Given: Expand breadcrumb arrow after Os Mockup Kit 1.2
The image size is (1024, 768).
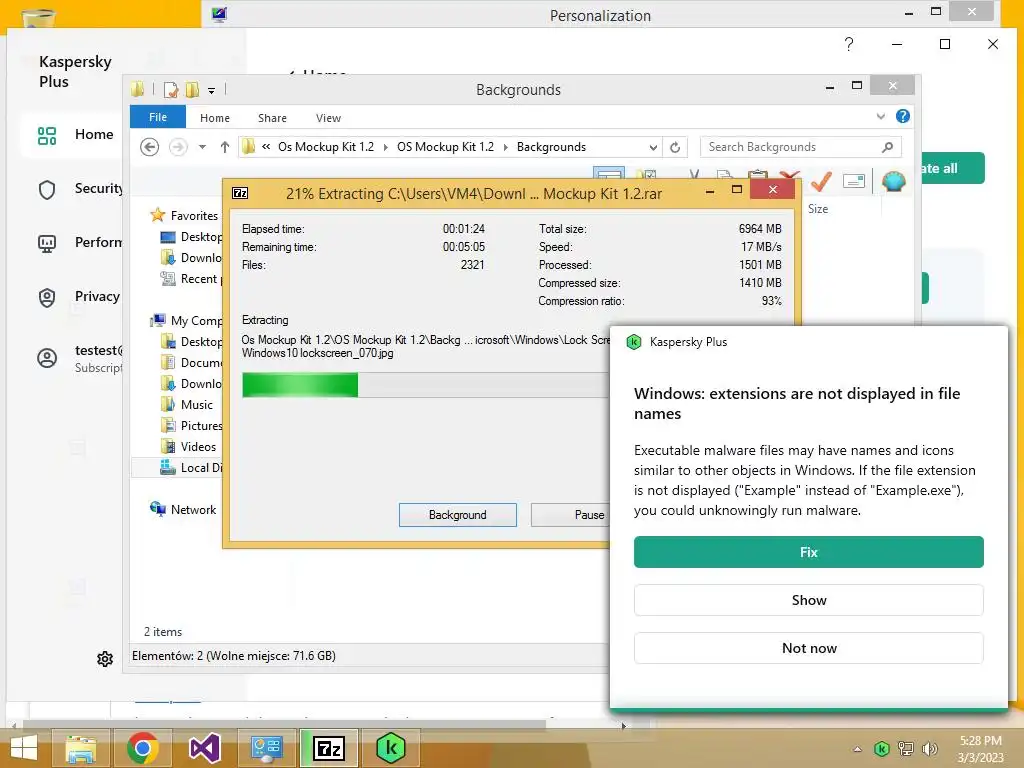Looking at the screenshot, I should 385,148.
